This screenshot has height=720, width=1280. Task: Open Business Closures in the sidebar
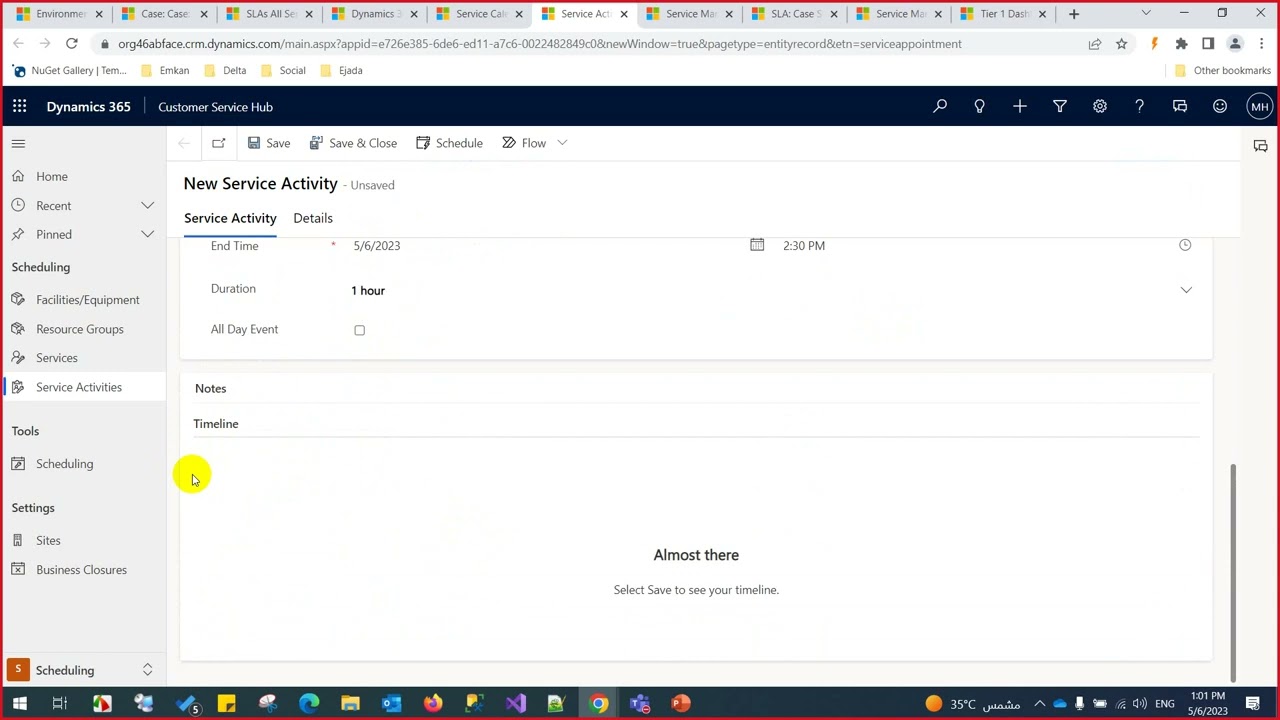(x=83, y=570)
